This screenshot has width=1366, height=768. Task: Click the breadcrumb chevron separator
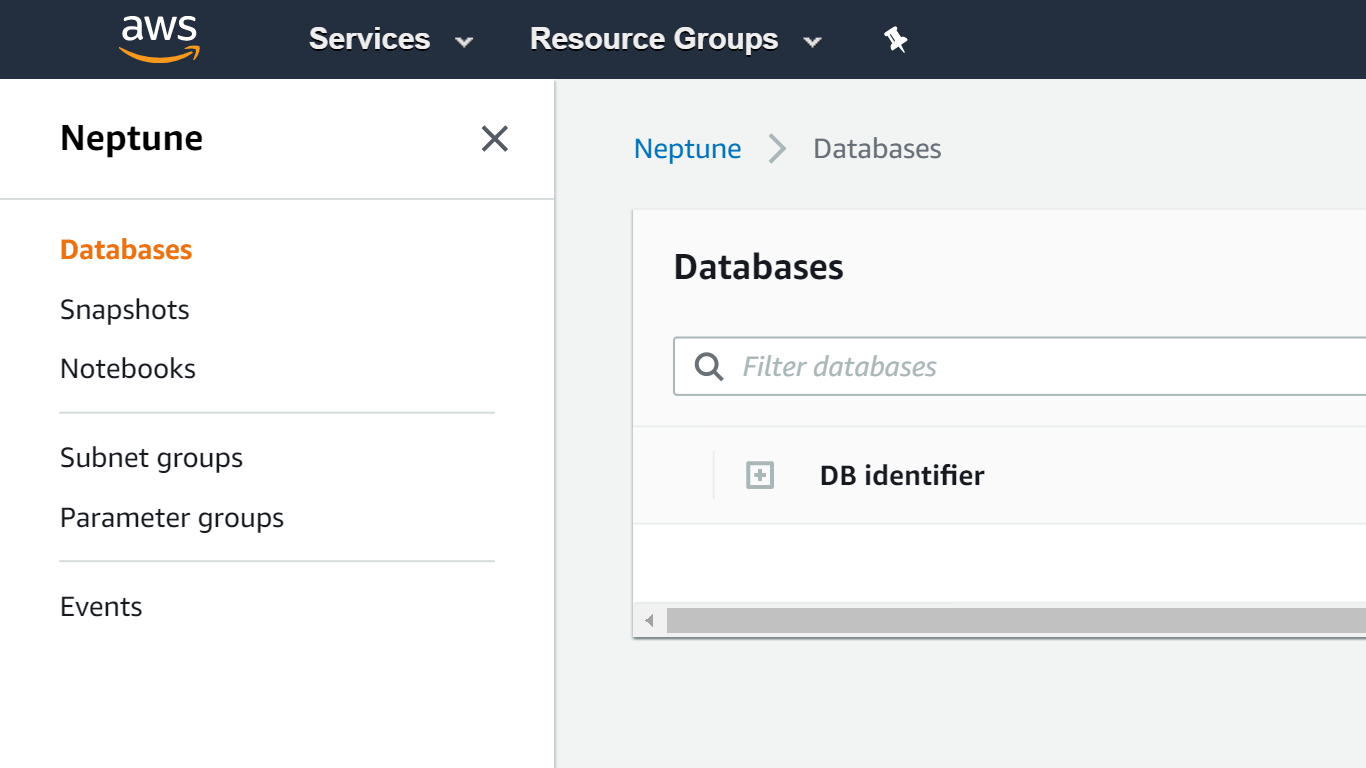777,148
